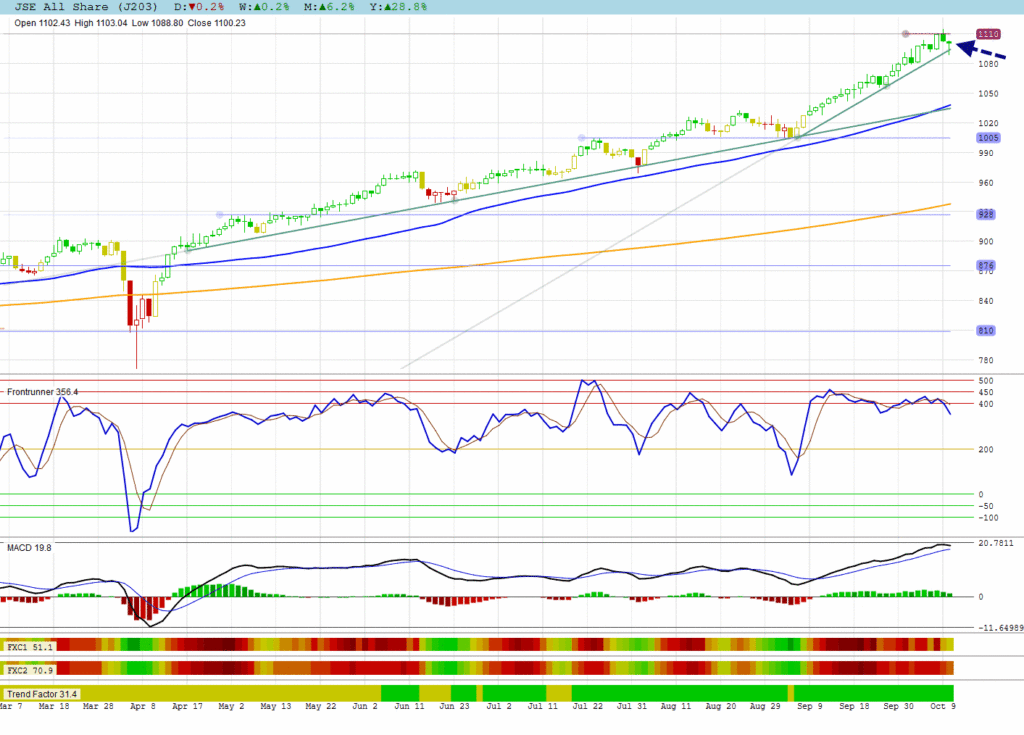Click the circle marker starting the 928 line
This screenshot has width=1024, height=735.
(220, 214)
